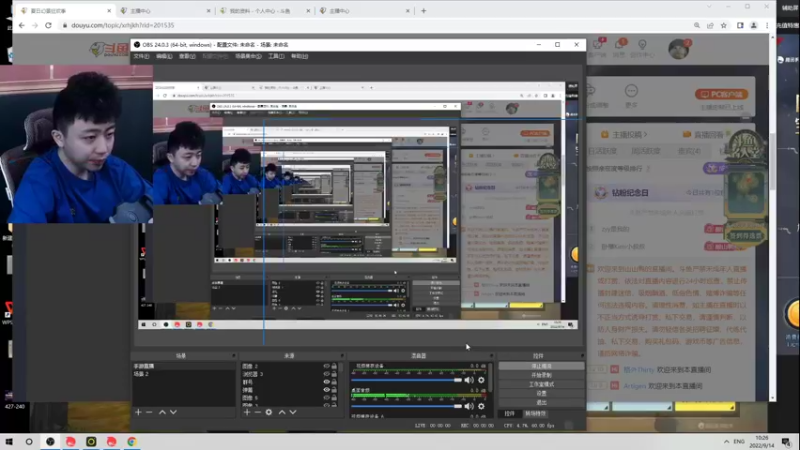
Task: Click the 开始录制 button
Action: (541, 375)
